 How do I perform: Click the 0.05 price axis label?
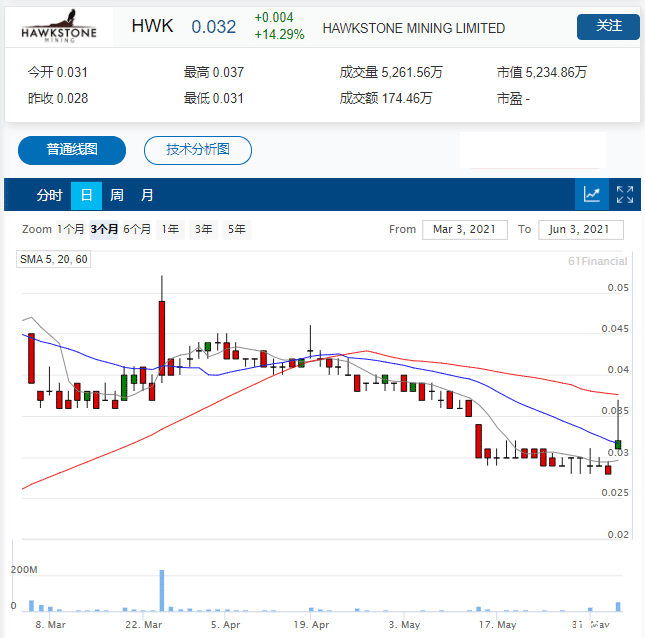618,288
